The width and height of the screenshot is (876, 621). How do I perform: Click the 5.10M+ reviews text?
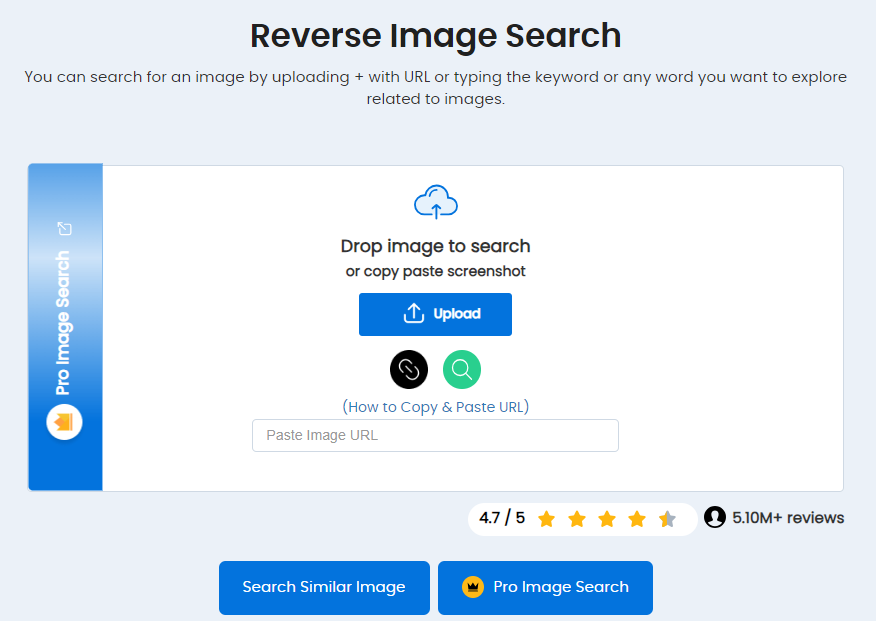788,518
